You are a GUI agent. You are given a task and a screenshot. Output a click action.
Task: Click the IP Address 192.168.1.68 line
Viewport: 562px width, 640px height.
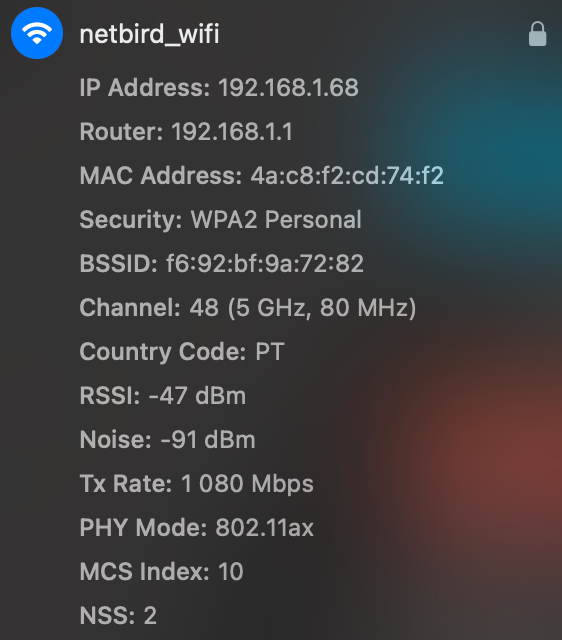point(219,87)
